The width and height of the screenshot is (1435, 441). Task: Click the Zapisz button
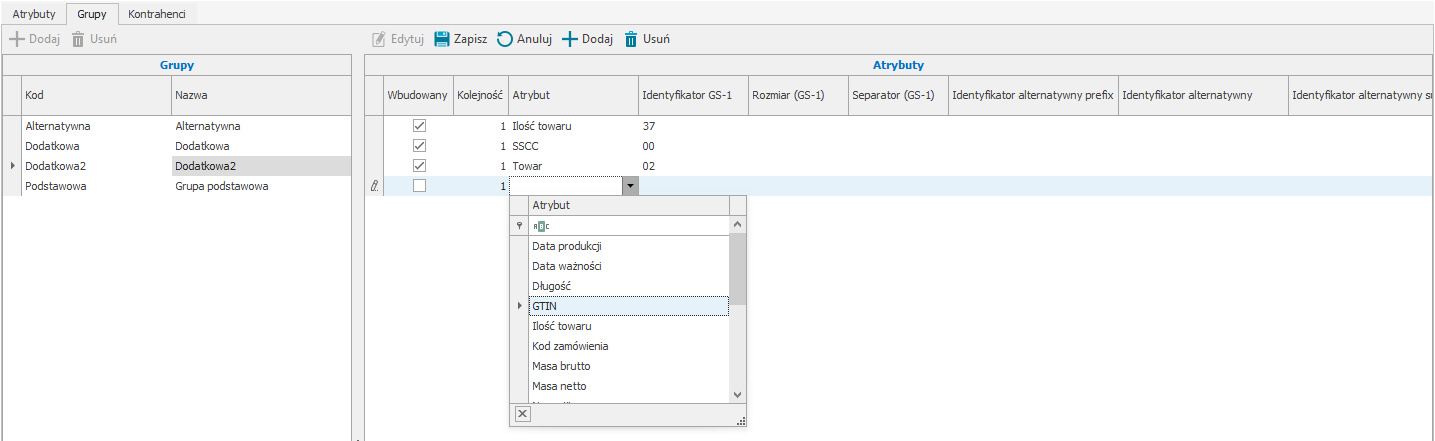pos(460,40)
